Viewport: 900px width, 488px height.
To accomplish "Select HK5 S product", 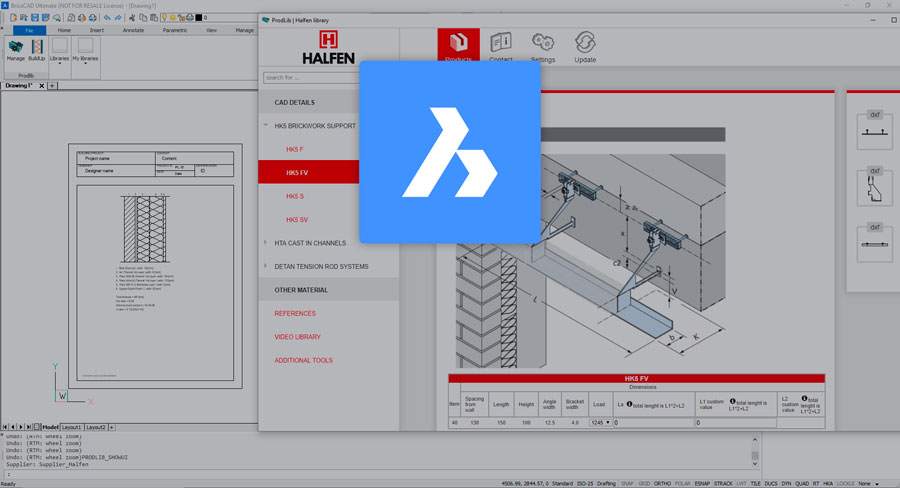I will pyautogui.click(x=294, y=196).
